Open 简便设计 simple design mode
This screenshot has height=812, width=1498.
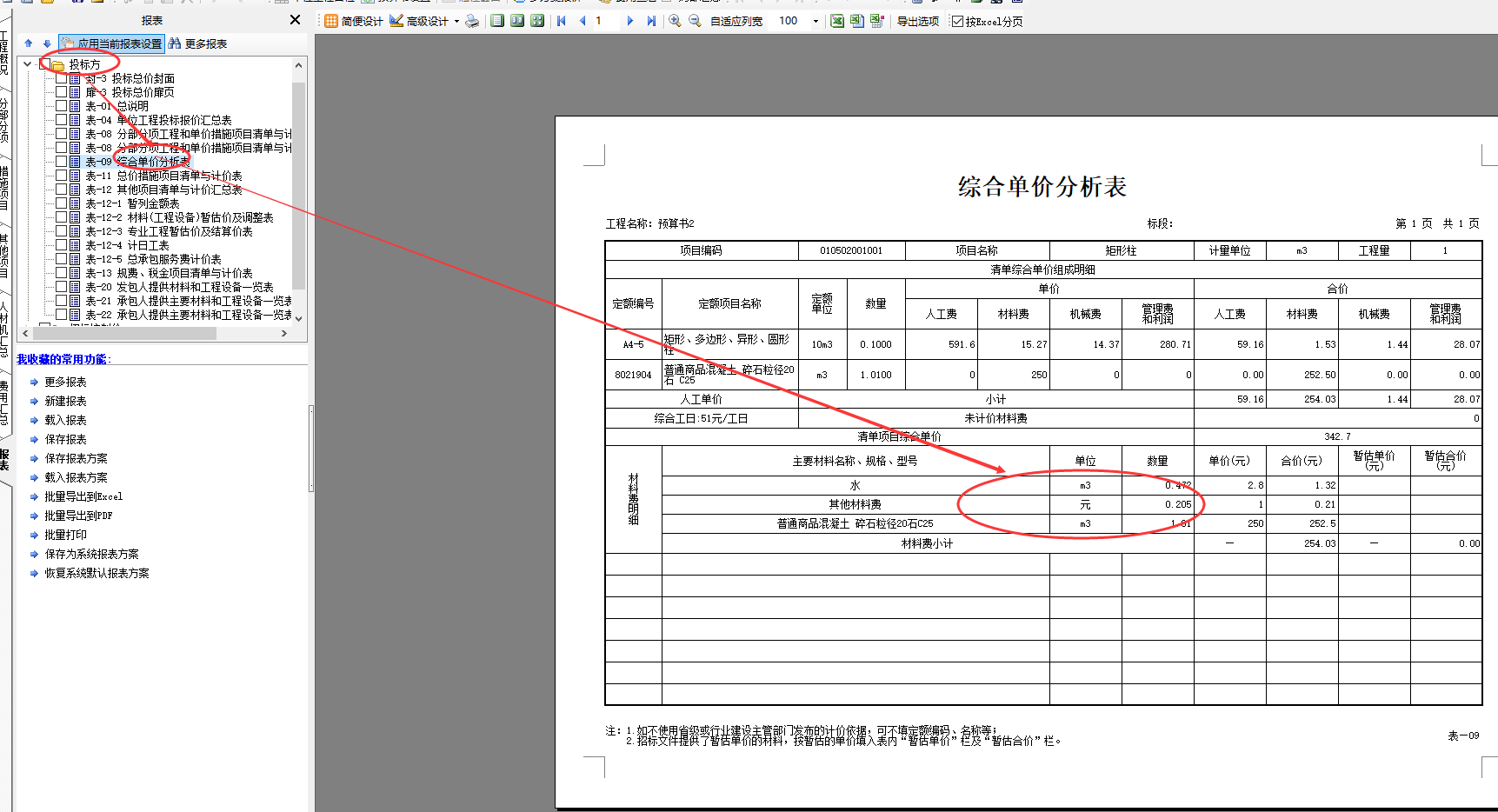[x=354, y=21]
